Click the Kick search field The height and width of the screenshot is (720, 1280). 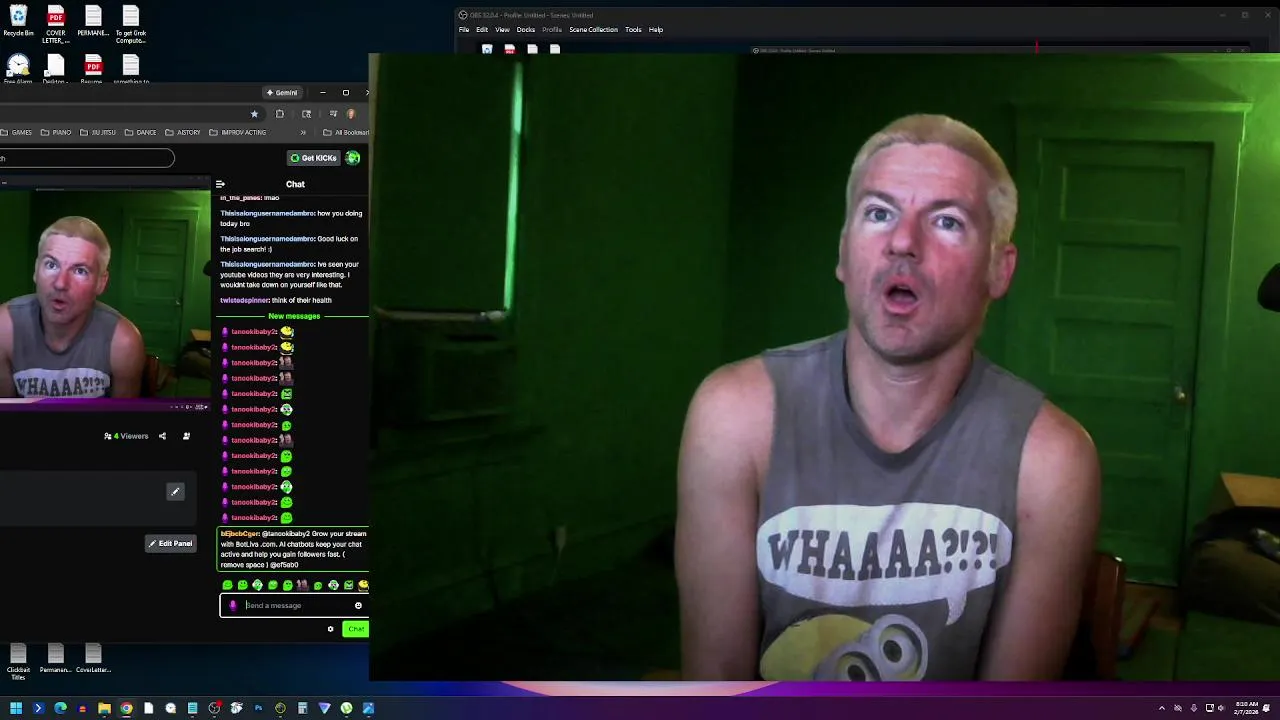[86, 158]
